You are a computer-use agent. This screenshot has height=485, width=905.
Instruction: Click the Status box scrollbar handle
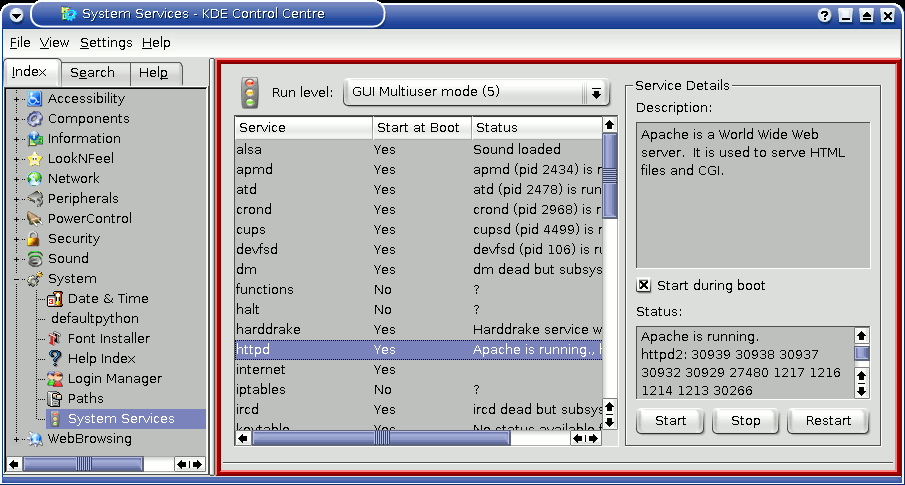coord(862,353)
